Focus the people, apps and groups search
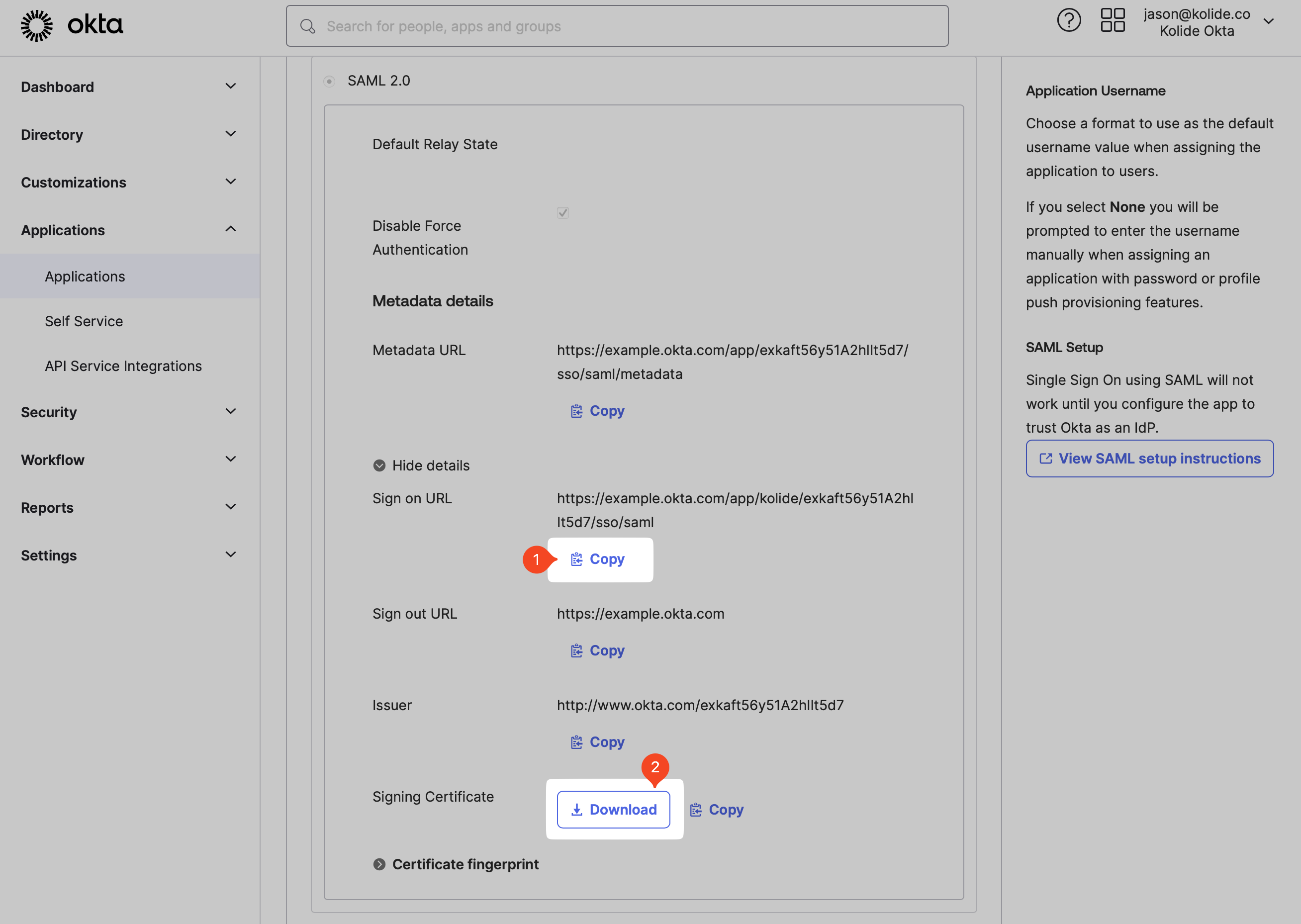Viewport: 1301px width, 924px height. tap(617, 26)
